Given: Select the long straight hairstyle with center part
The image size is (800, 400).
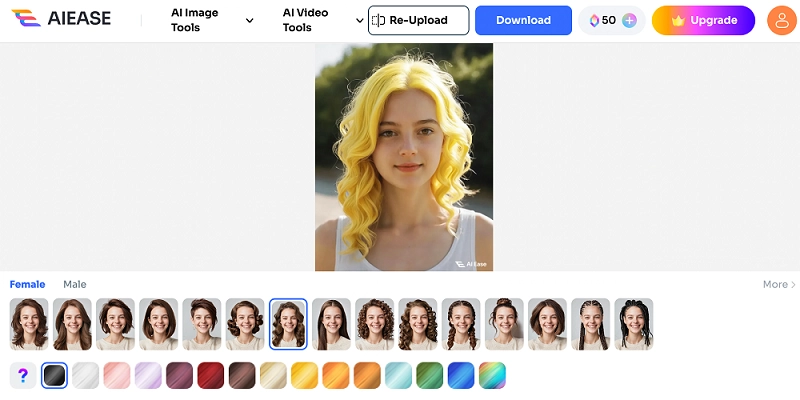Looking at the screenshot, I should pos(331,324).
